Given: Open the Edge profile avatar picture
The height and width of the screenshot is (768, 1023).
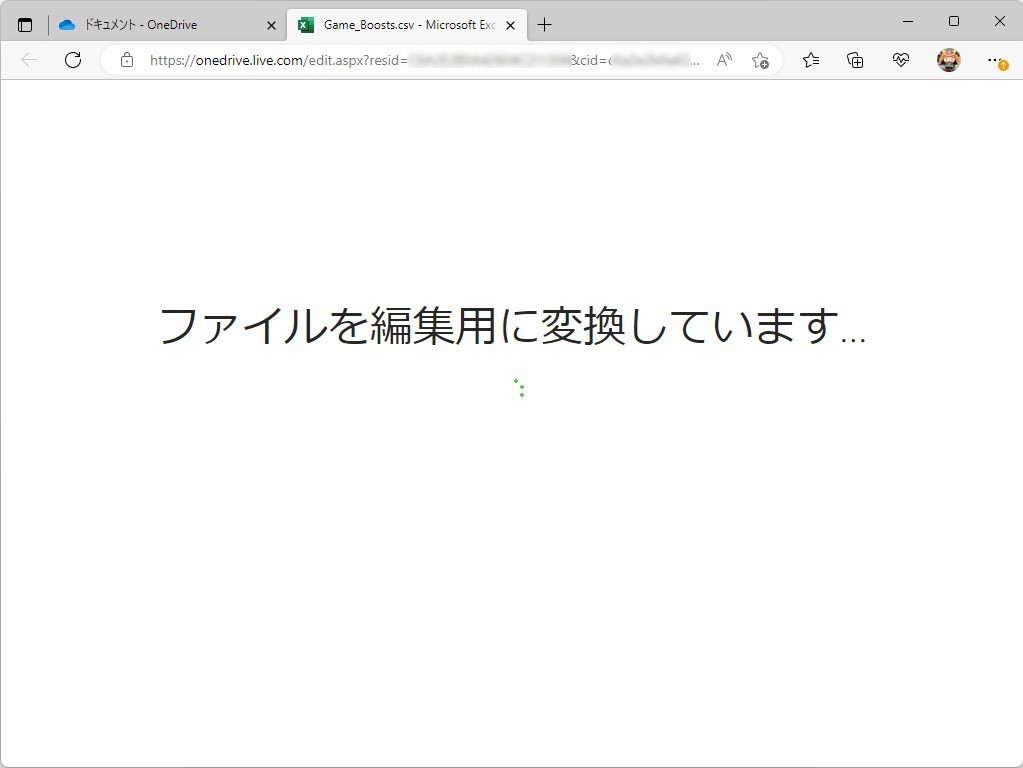Looking at the screenshot, I should pyautogui.click(x=948, y=60).
